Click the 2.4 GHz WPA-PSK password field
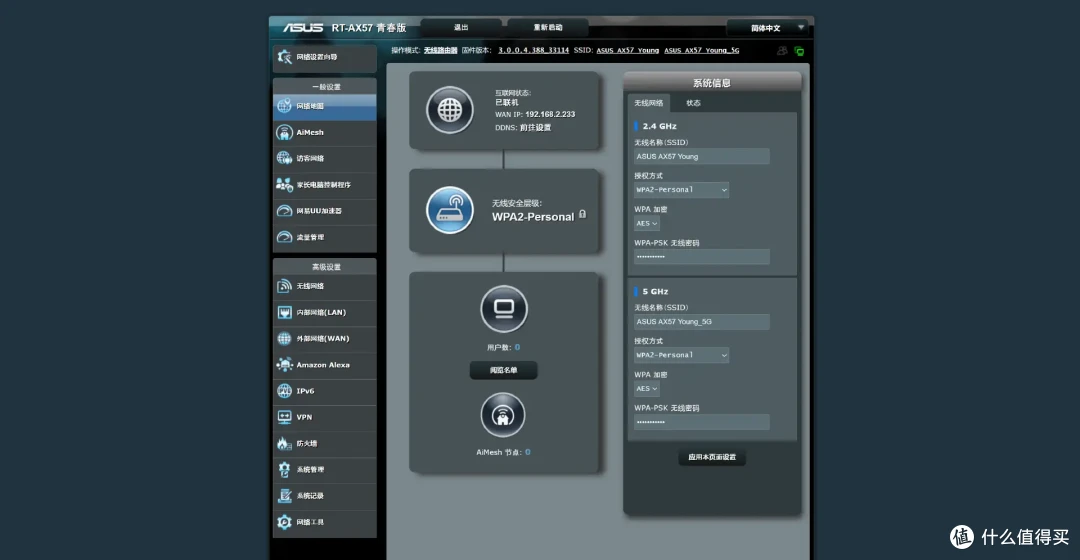The image size is (1080, 560). [701, 256]
